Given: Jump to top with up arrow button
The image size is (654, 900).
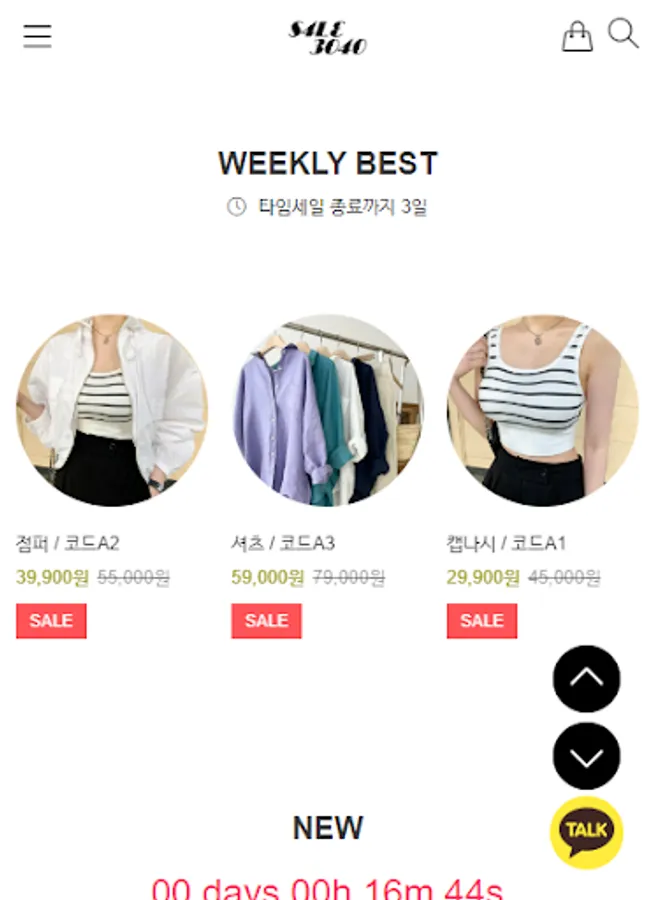Looking at the screenshot, I should [586, 678].
